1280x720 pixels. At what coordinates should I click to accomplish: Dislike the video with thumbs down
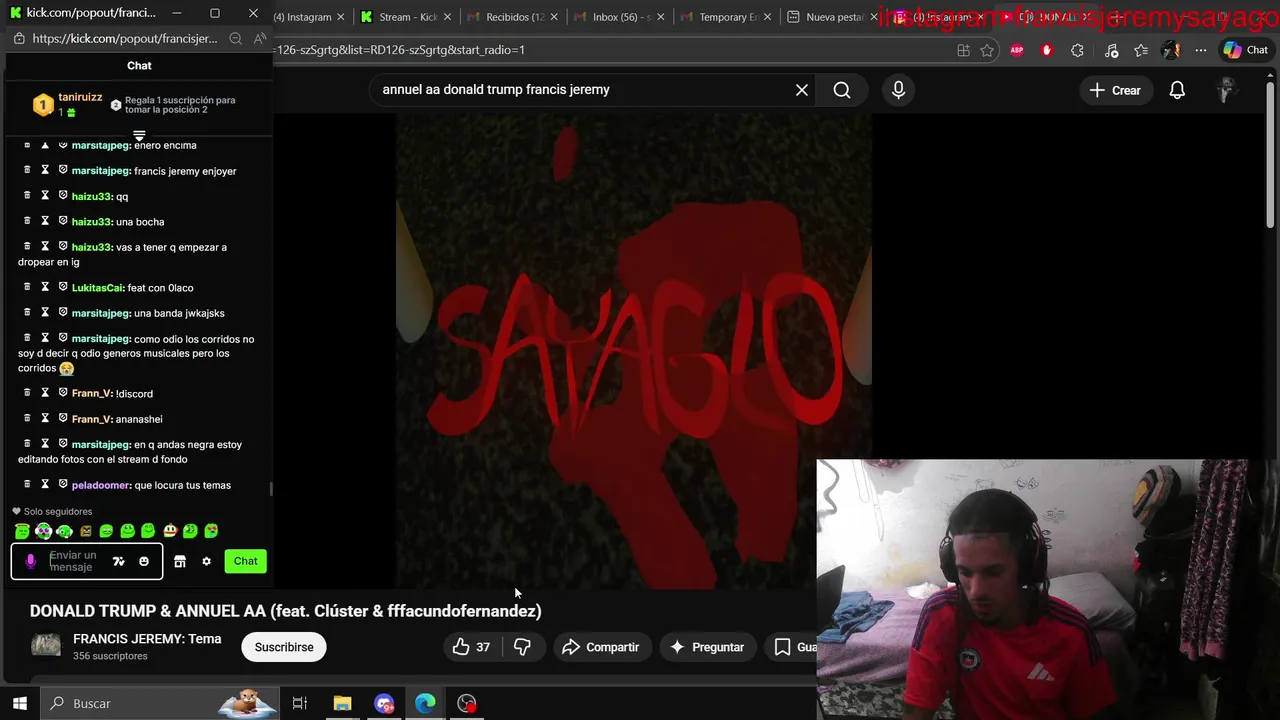pyautogui.click(x=522, y=647)
